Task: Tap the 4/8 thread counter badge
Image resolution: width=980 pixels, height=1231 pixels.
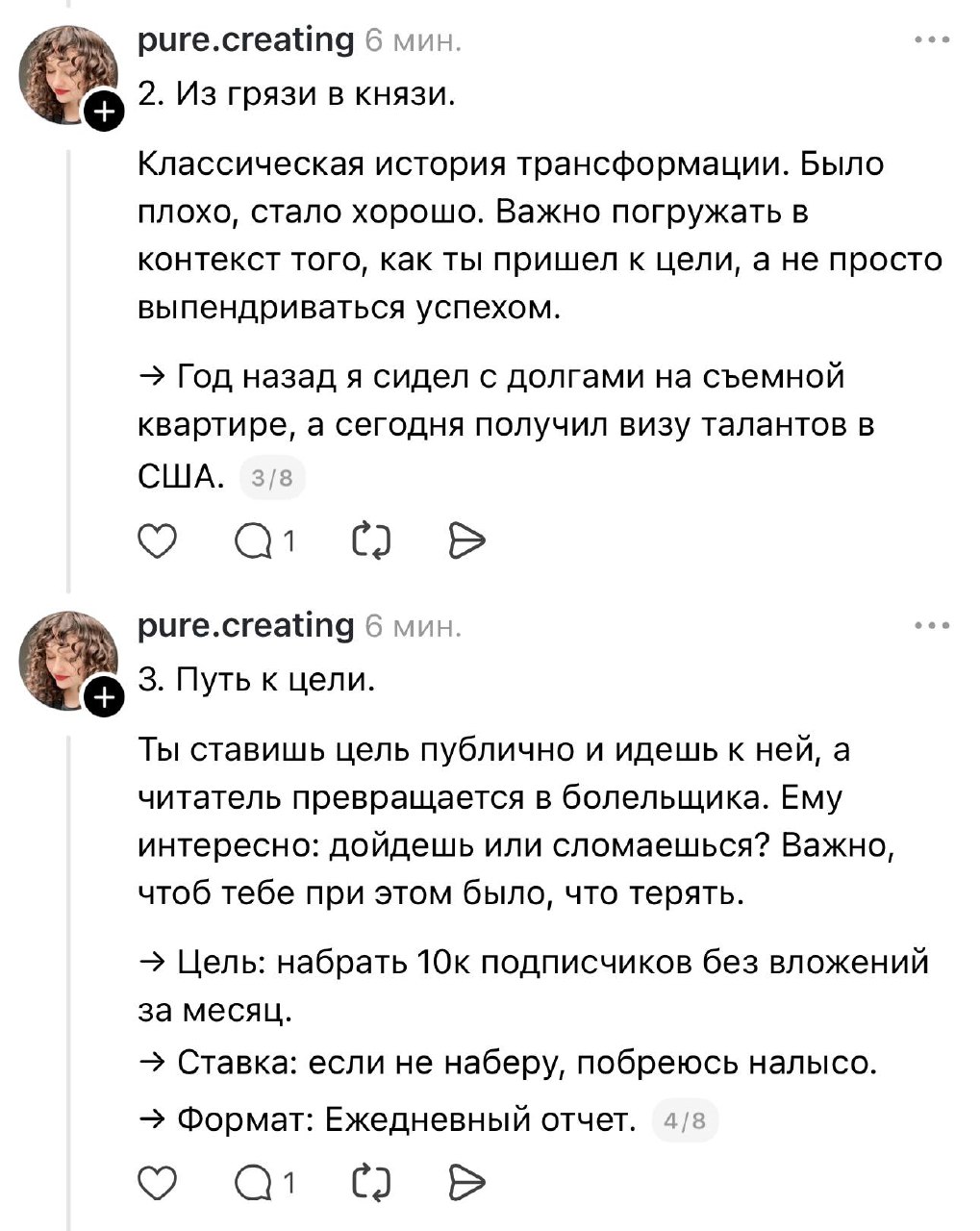Action: pos(685,1121)
